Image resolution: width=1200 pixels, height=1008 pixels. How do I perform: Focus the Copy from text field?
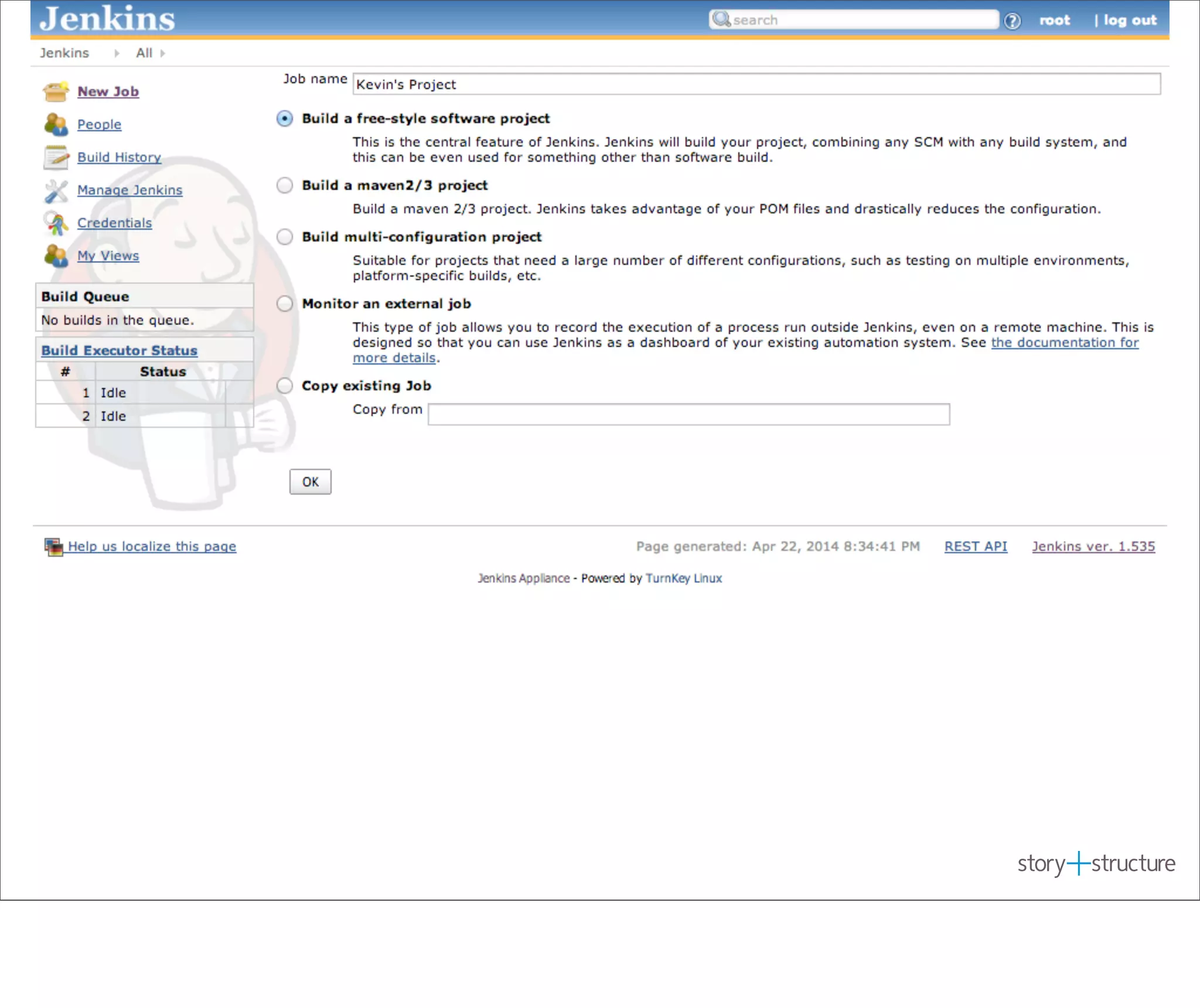[x=689, y=414]
